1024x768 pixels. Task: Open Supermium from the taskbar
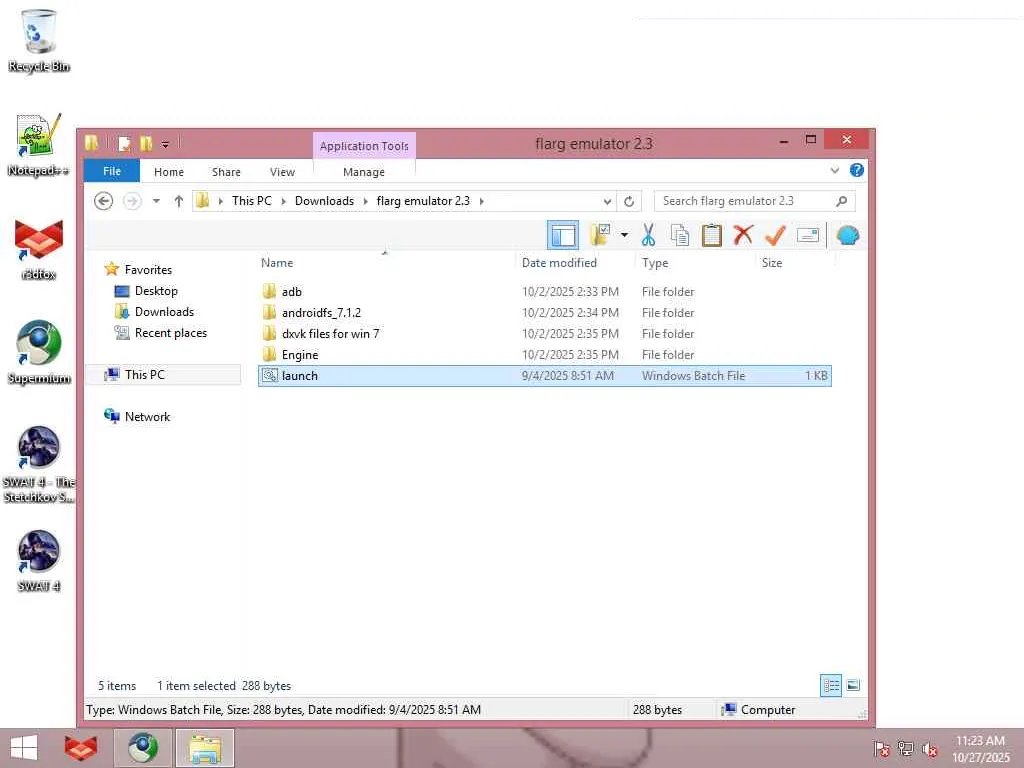click(143, 748)
